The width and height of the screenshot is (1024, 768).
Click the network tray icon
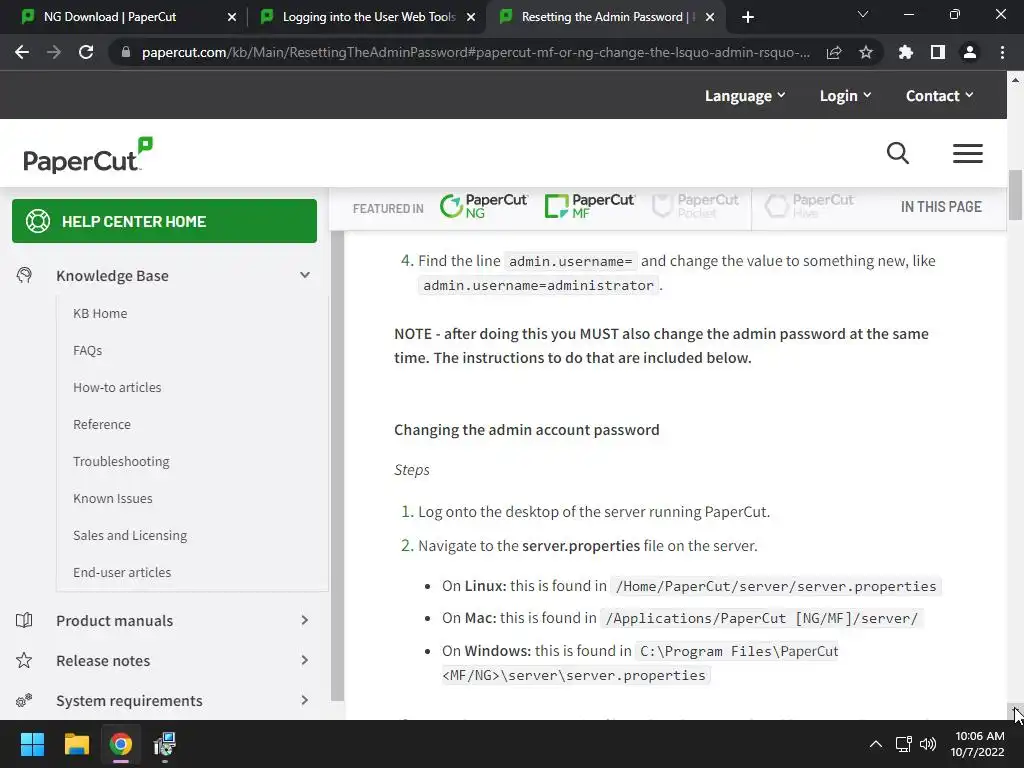(x=903, y=744)
